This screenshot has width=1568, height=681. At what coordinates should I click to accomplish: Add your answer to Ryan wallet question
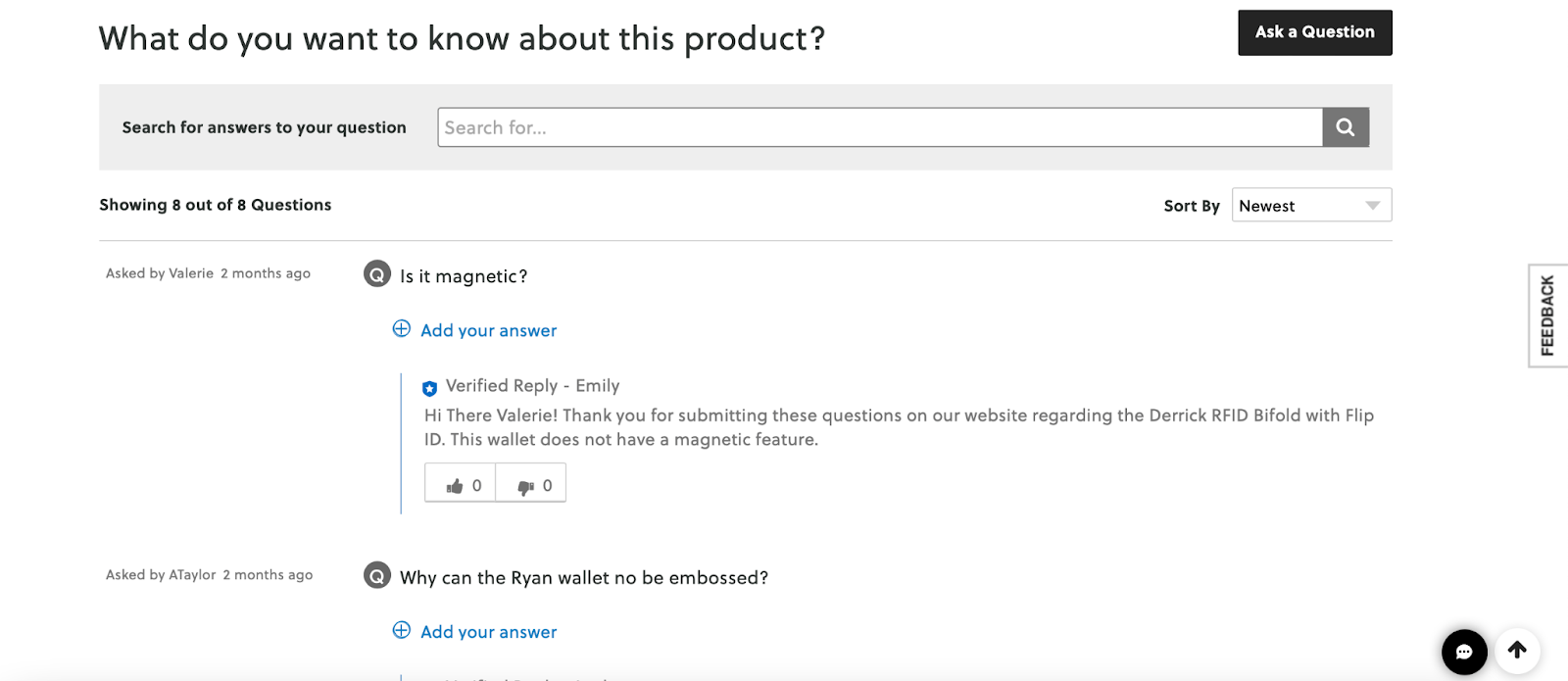[488, 633]
